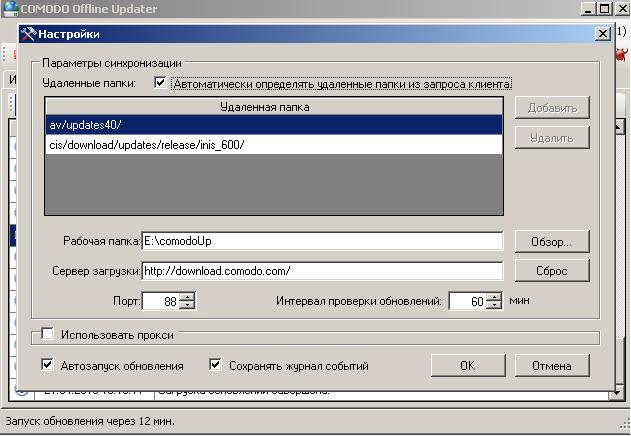631x436 pixels.
Task: Decrease update check interval with down arrow
Action: tap(494, 305)
